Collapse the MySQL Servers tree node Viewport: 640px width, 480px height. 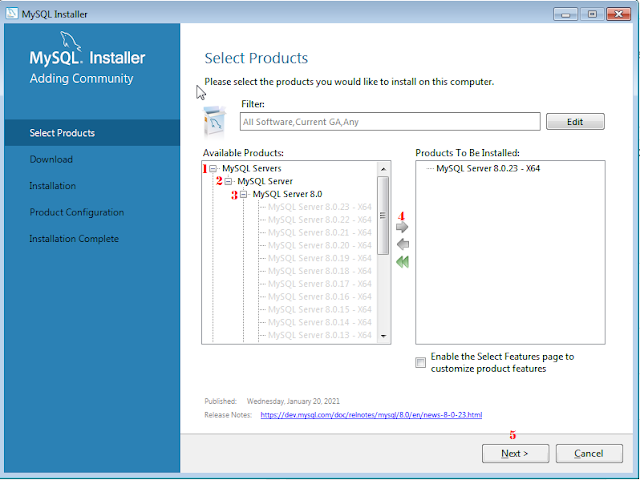click(x=213, y=169)
